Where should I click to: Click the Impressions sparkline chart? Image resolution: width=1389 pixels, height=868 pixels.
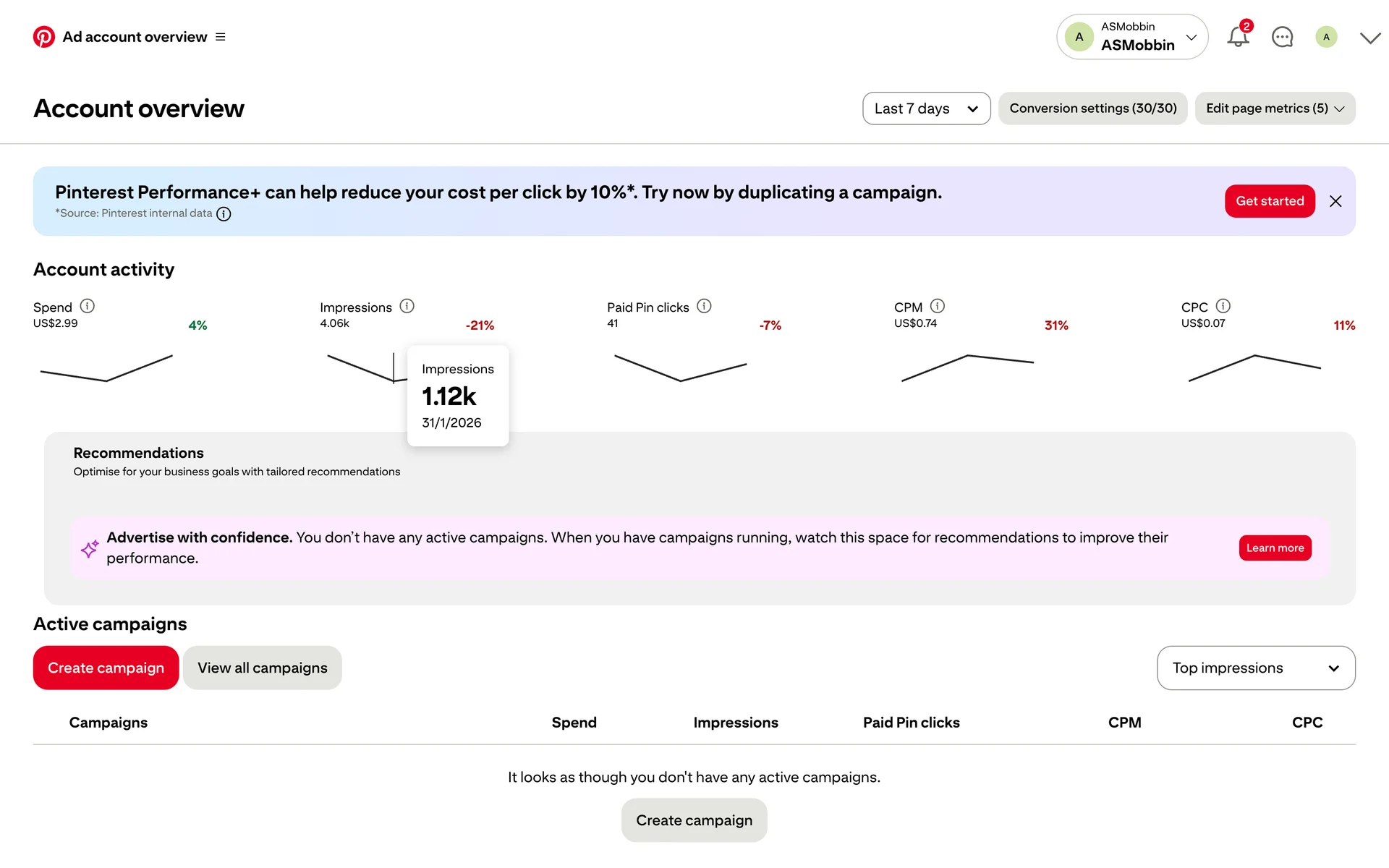point(362,367)
